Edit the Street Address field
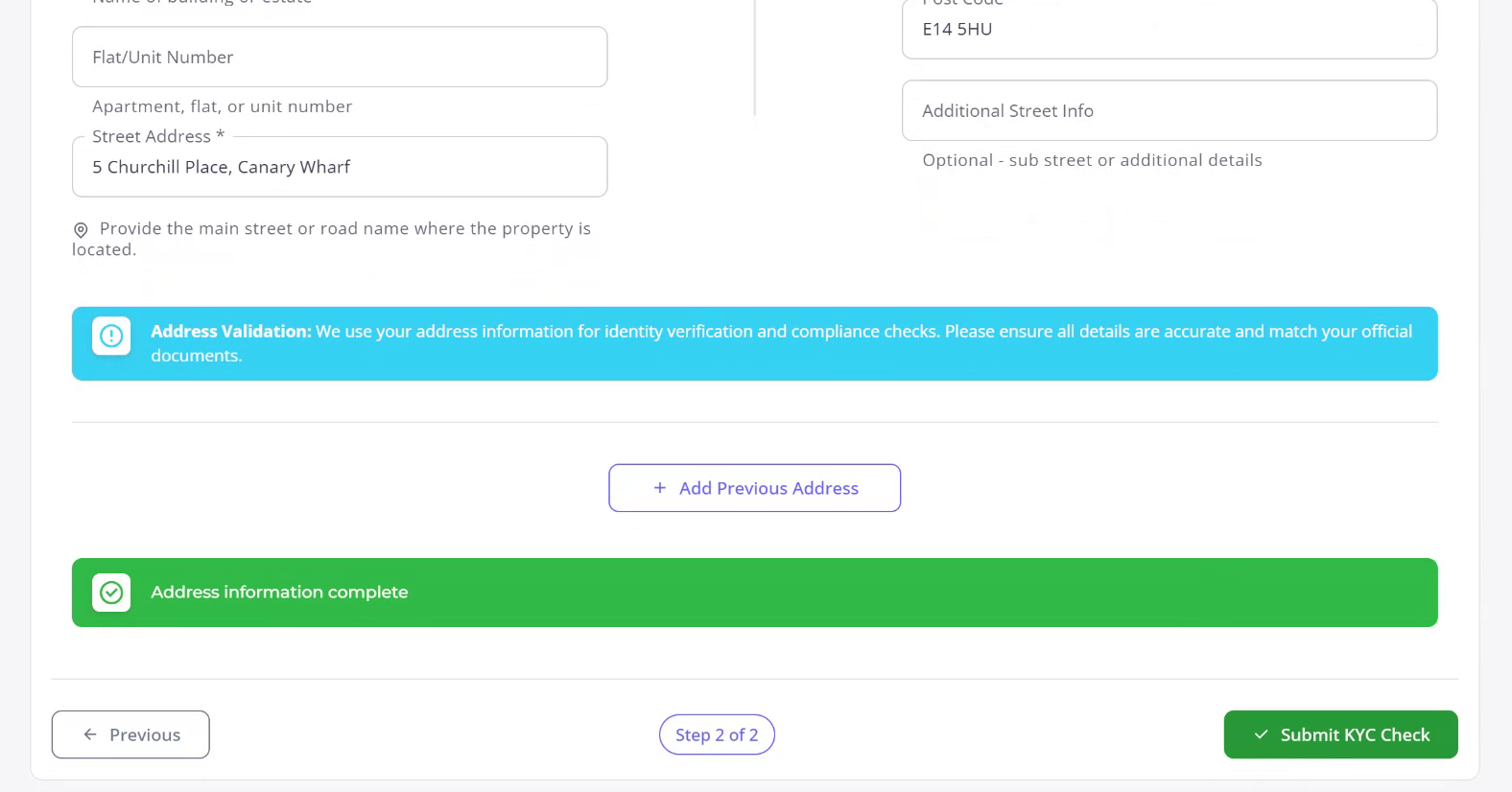 point(340,168)
